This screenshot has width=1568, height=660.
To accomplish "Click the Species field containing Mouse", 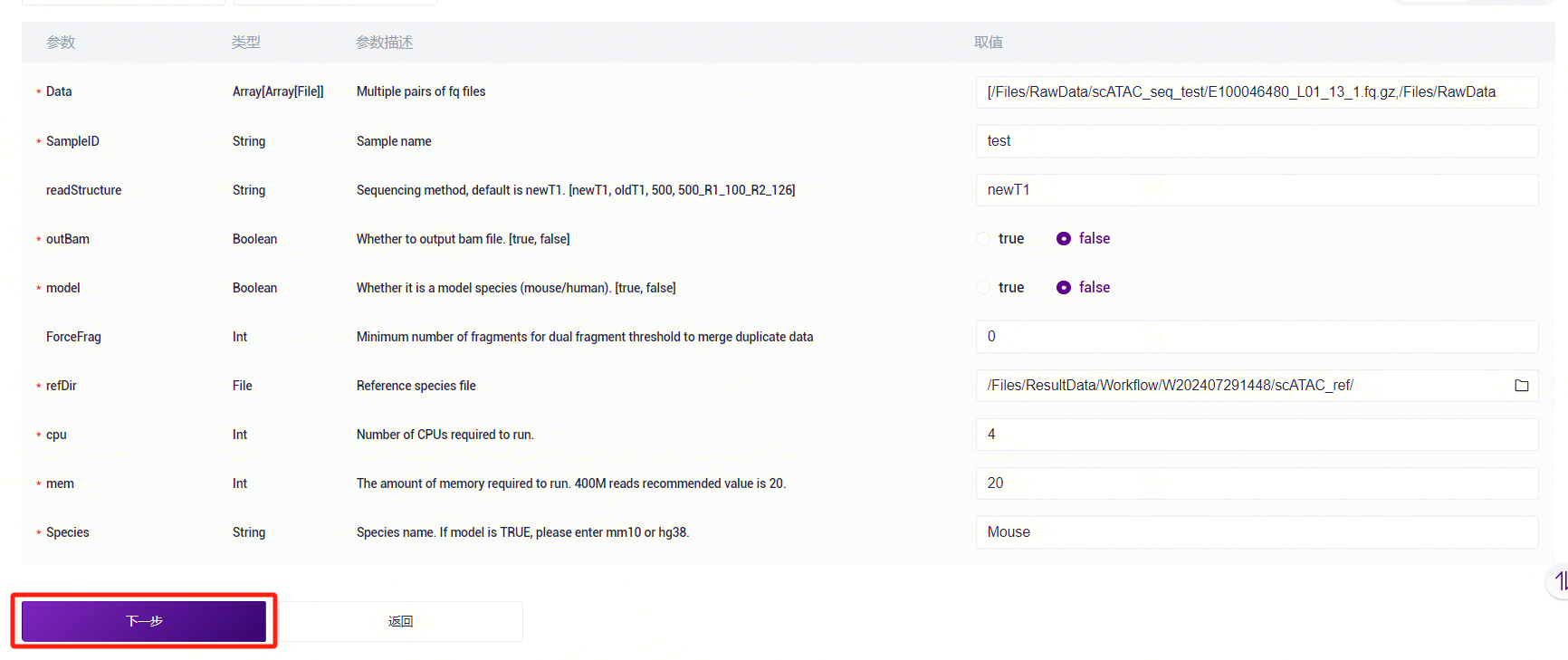I will [1257, 532].
